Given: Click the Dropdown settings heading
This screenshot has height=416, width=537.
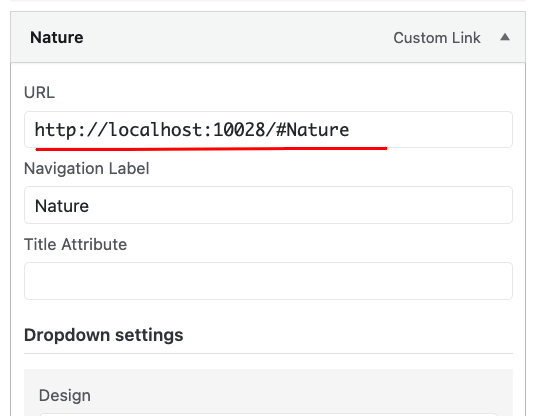Looking at the screenshot, I should tap(103, 335).
